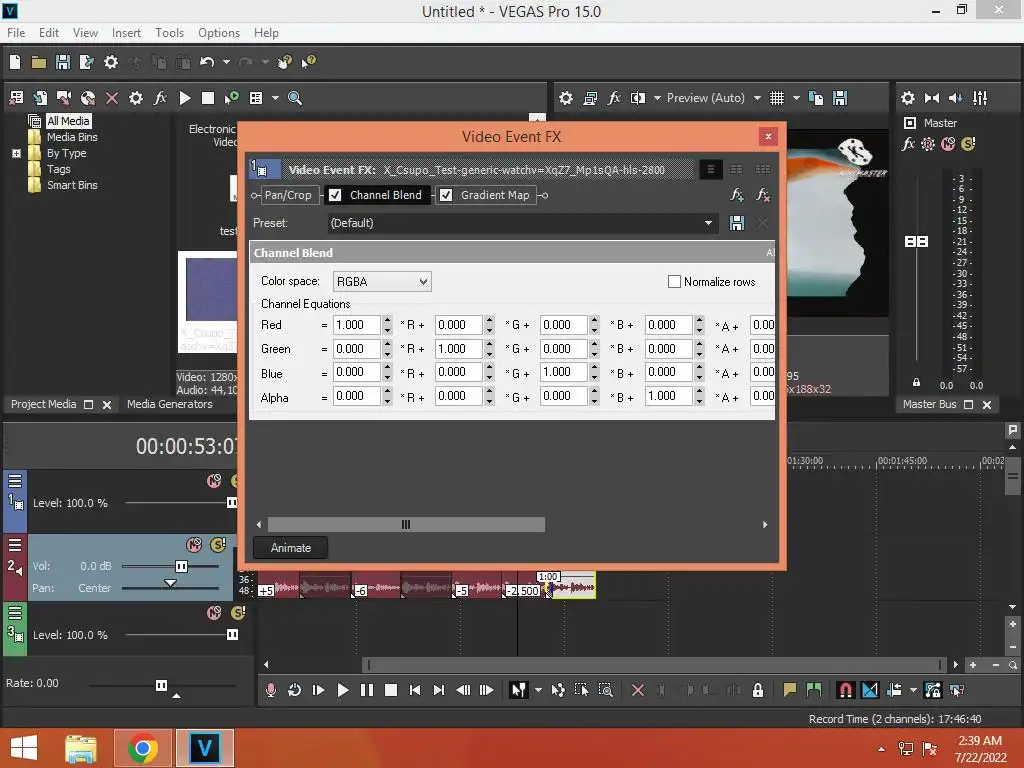
Task: Toggle Split Screen View icon in preview
Action: [637, 98]
